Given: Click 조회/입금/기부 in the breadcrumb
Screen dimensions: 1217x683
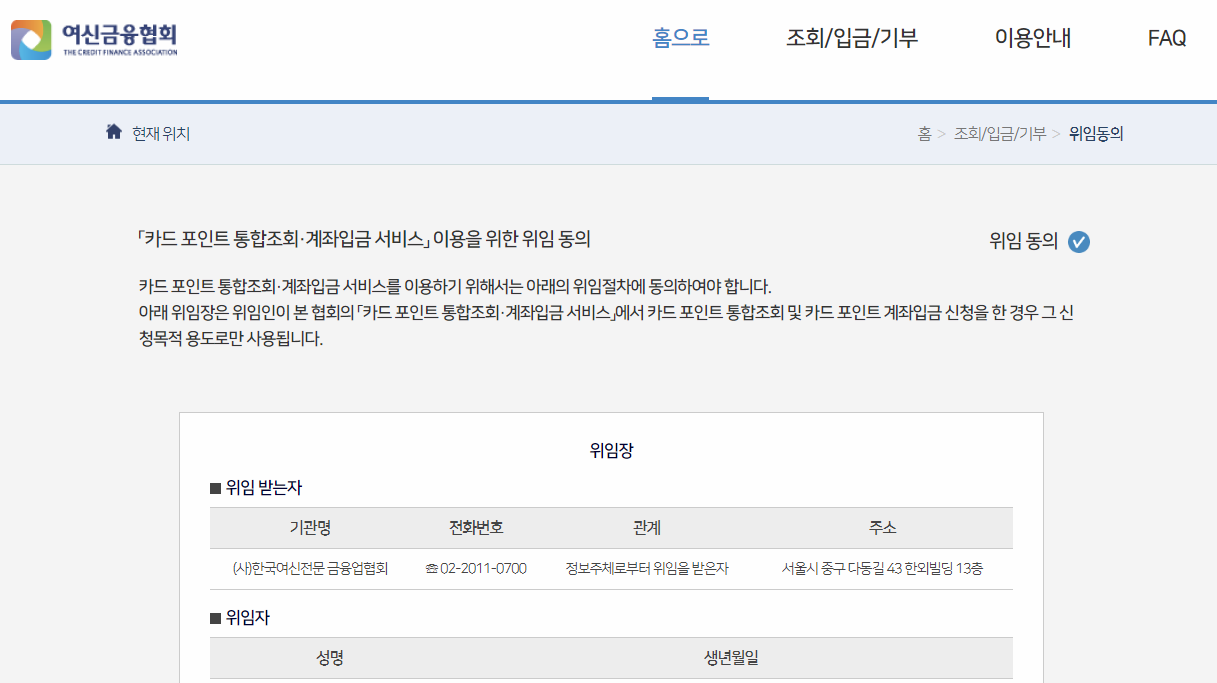Looking at the screenshot, I should click(1001, 133).
